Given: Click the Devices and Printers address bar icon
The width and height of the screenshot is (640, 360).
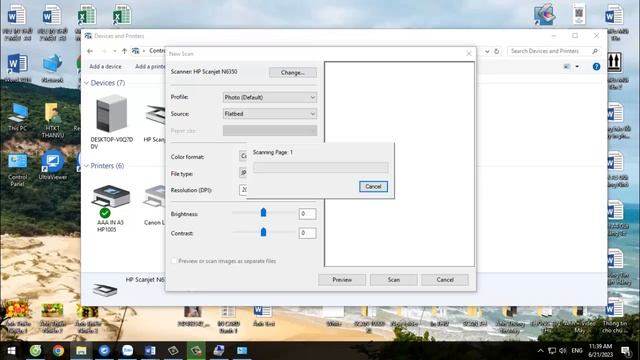Looking at the screenshot, I should (136, 51).
